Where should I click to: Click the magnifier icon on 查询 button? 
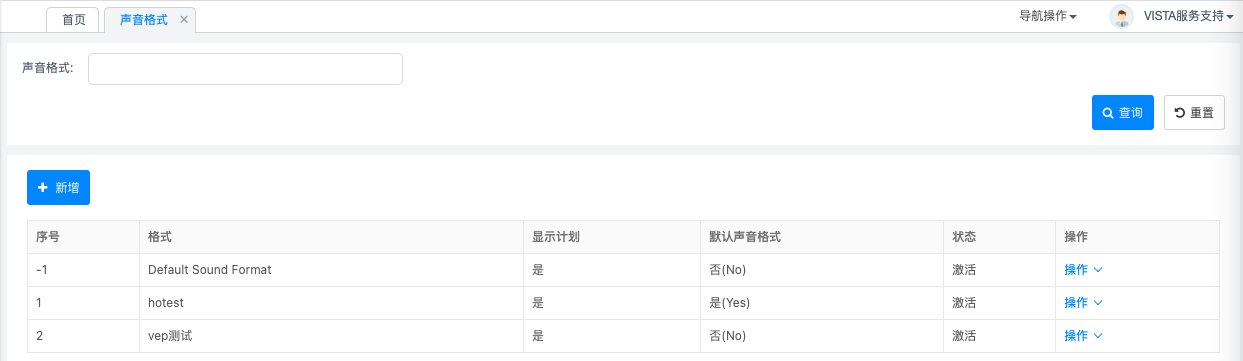1108,113
